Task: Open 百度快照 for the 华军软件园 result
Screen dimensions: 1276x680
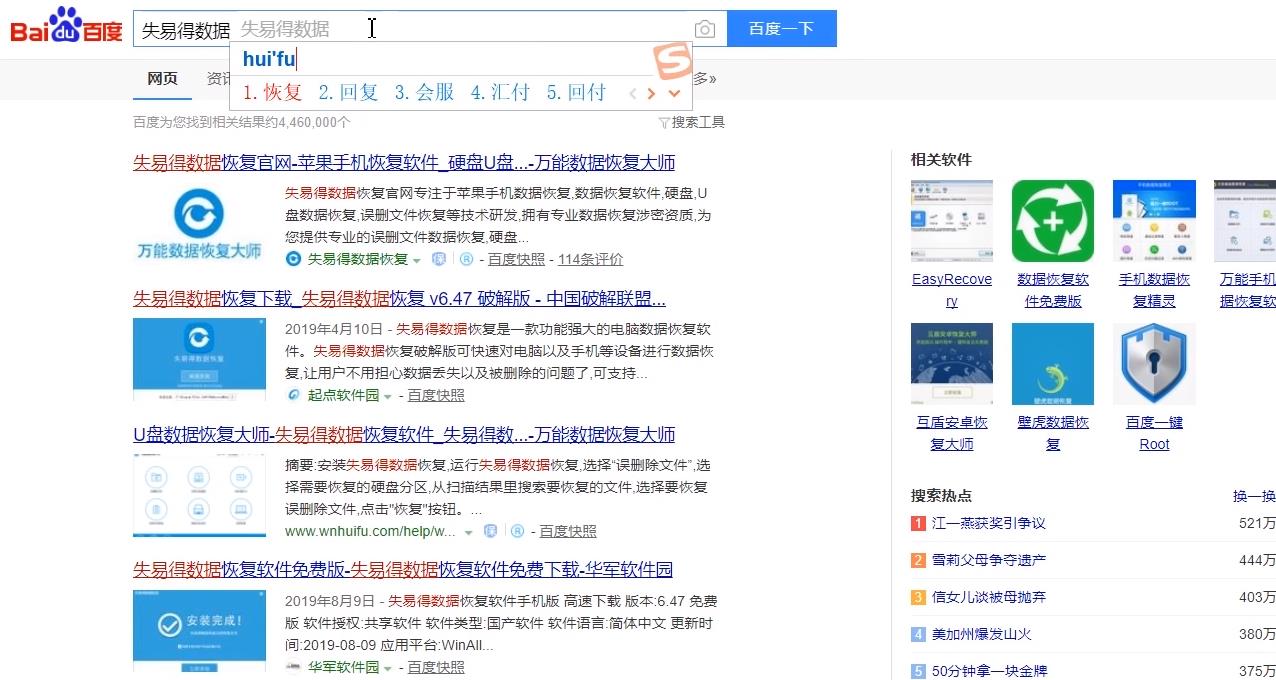Action: tap(436, 667)
